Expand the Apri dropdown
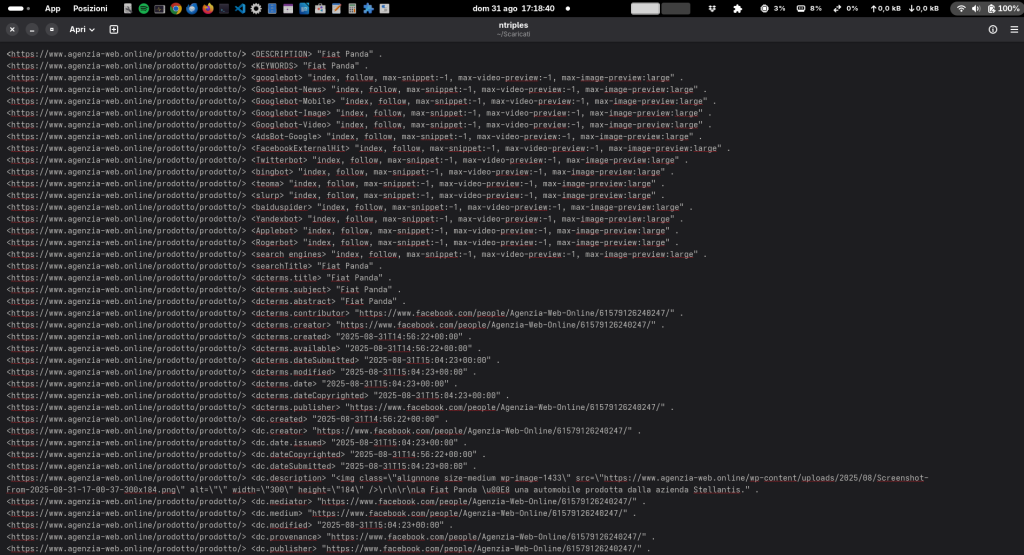This screenshot has width=1024, height=555. click(x=82, y=30)
